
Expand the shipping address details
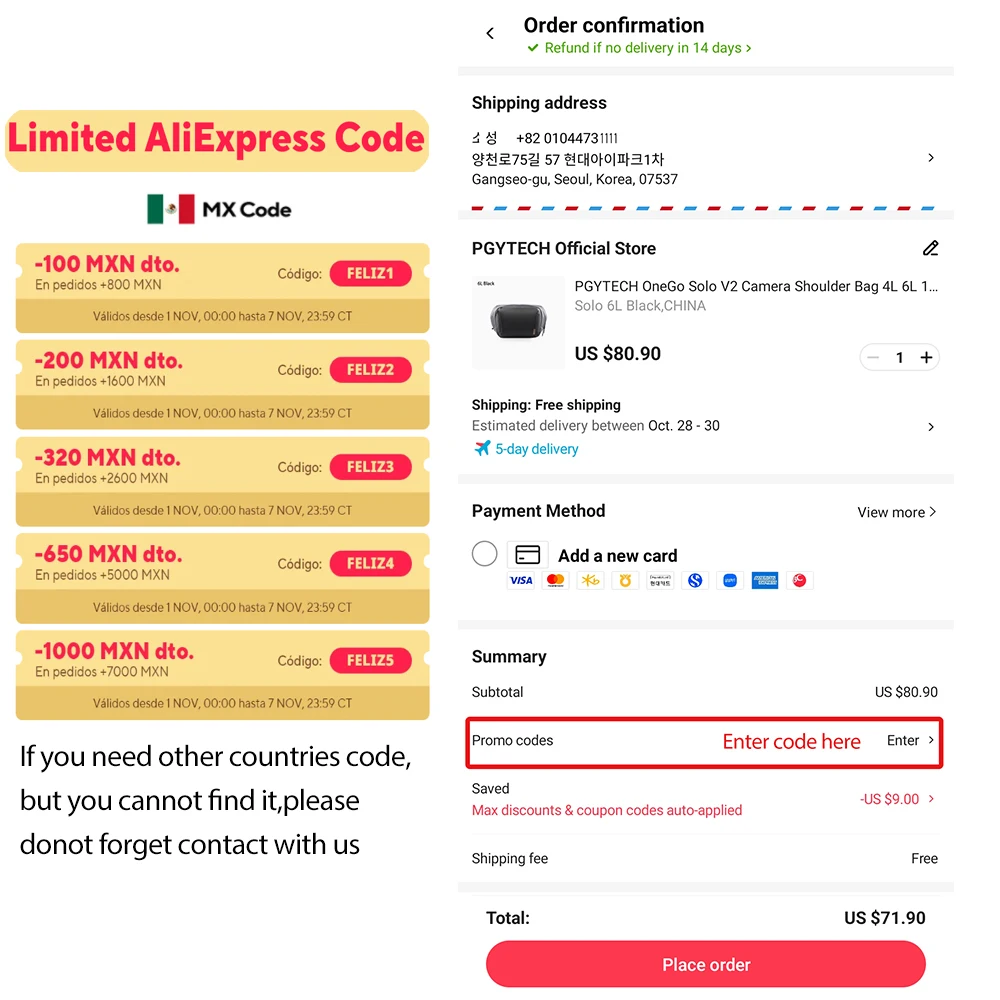click(x=931, y=158)
